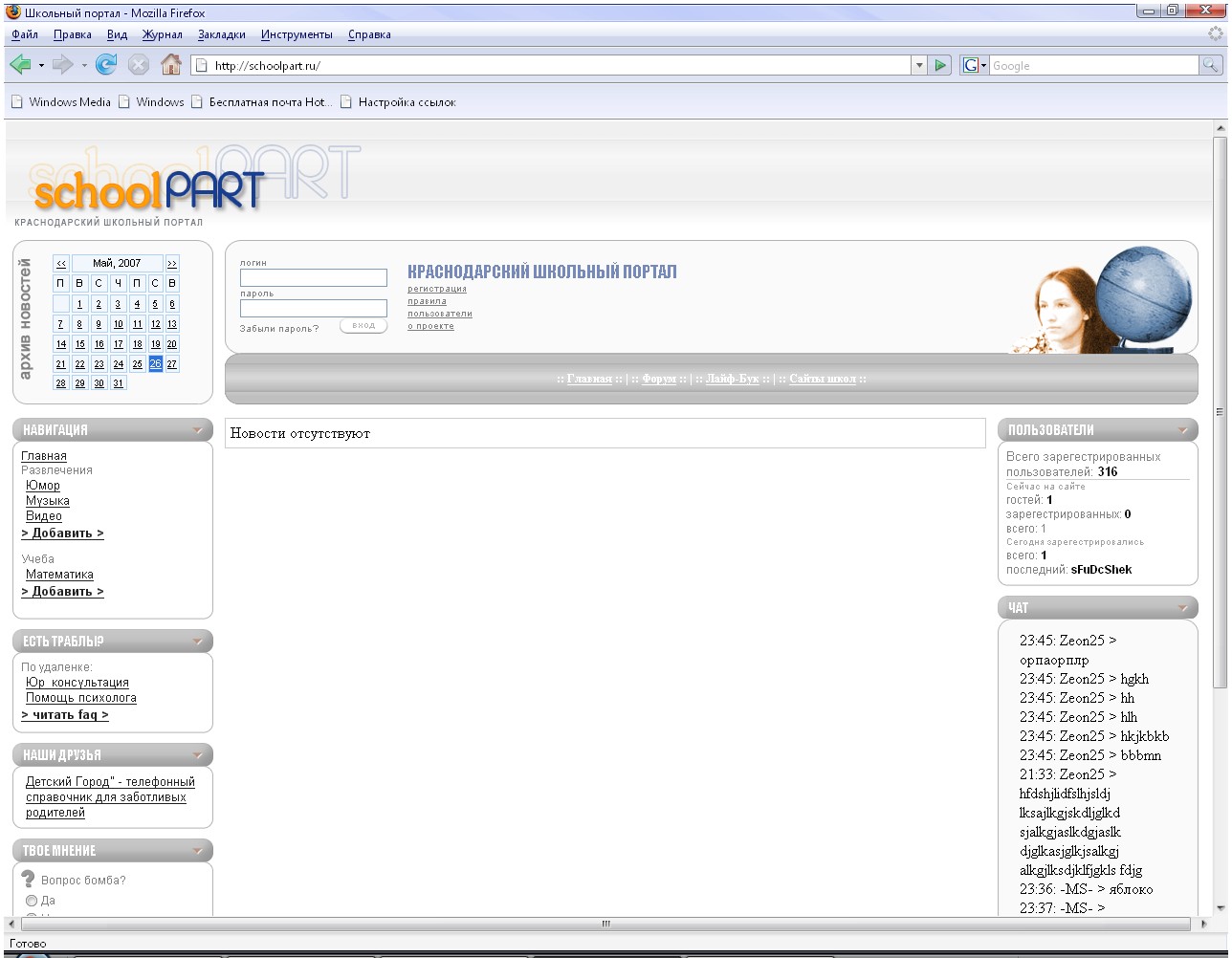Go to next month in calendar
The width and height of the screenshot is (1232, 958).
click(172, 263)
